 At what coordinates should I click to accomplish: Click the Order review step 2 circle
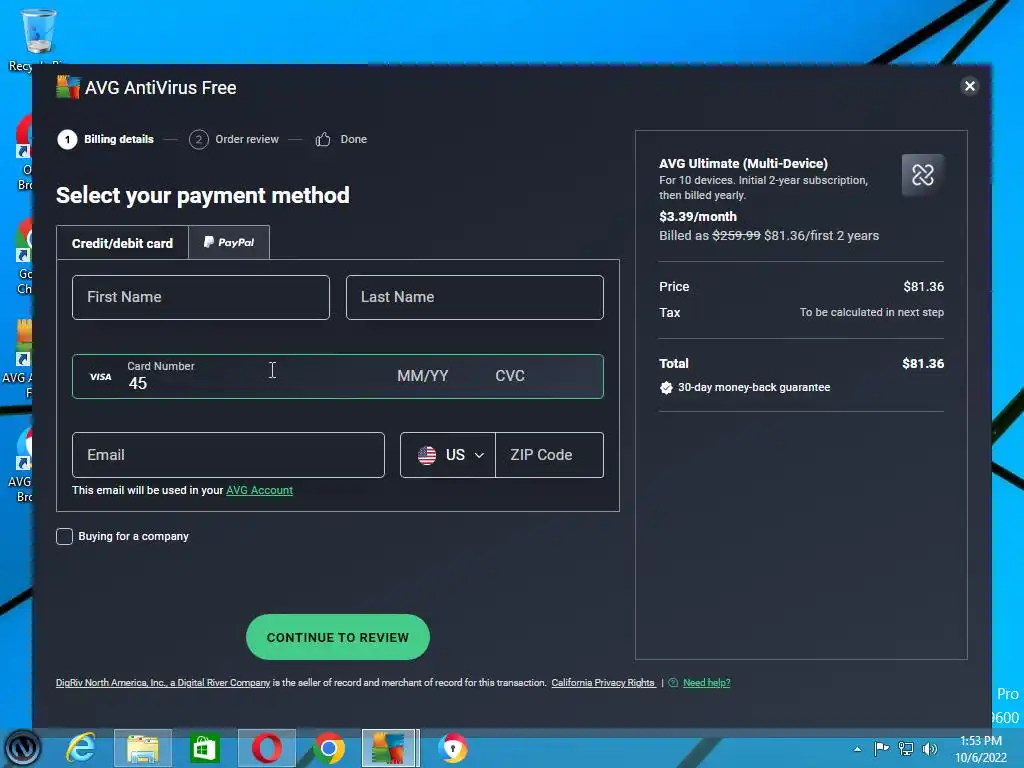pos(199,139)
